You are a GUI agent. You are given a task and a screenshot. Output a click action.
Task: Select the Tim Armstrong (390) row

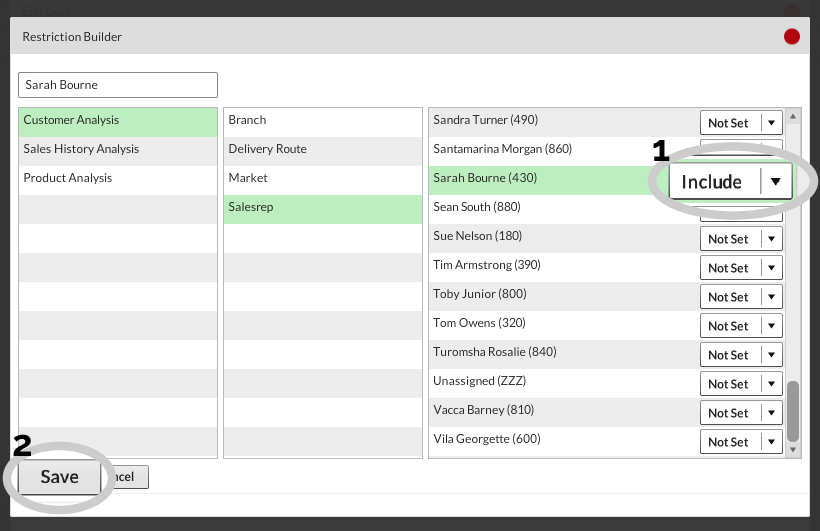pyautogui.click(x=607, y=268)
